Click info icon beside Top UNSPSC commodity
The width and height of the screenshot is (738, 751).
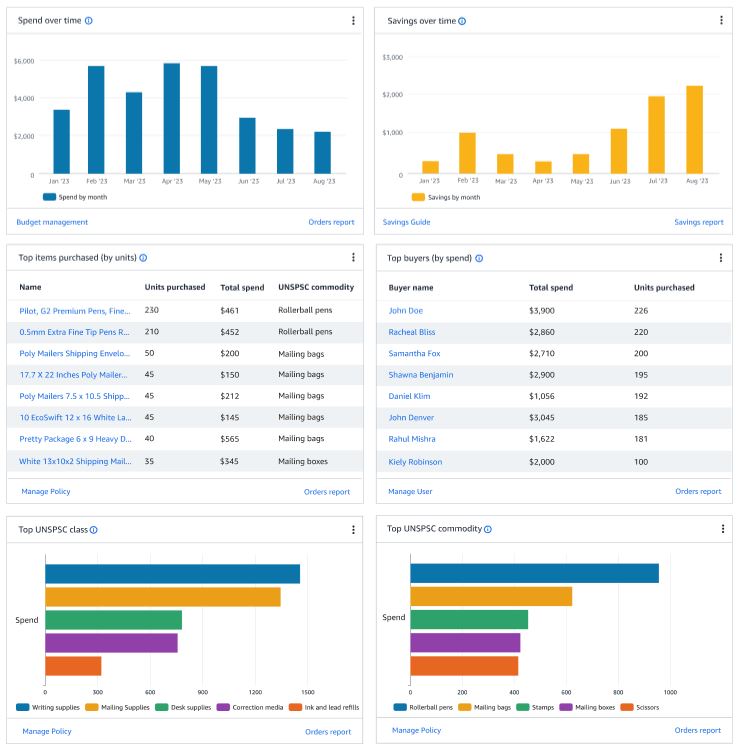[488, 529]
